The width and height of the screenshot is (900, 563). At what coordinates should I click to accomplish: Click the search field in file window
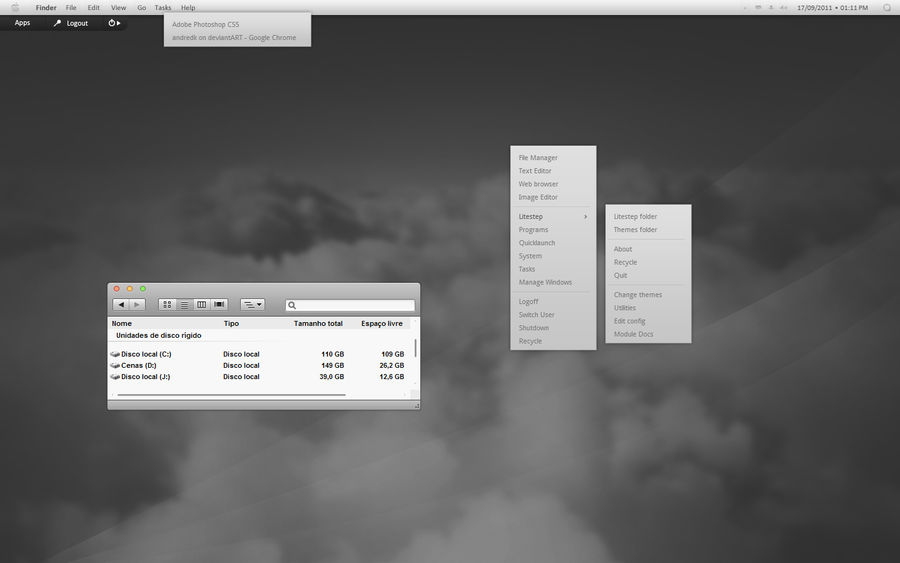pos(350,305)
